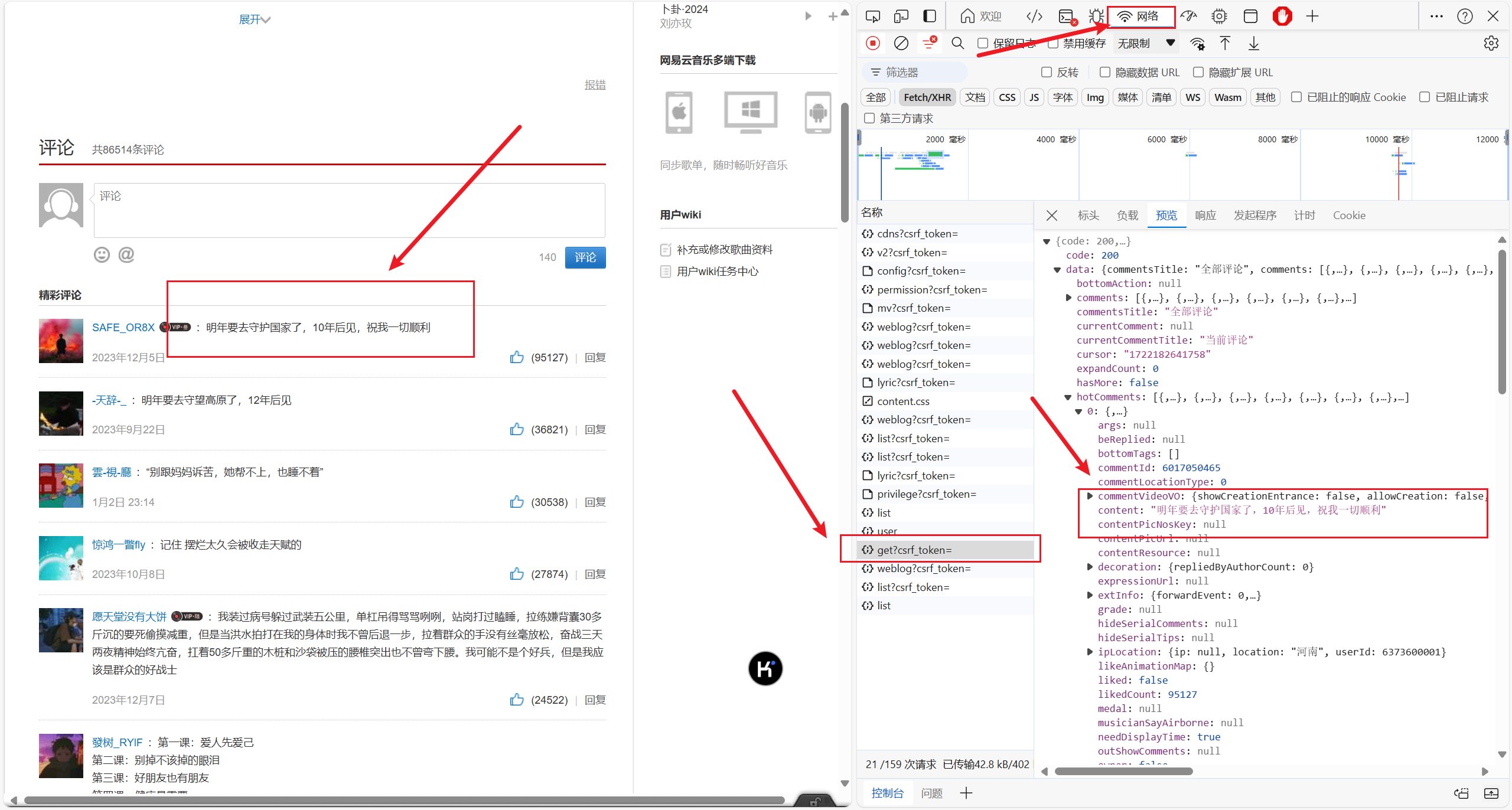This screenshot has width=1512, height=810.
Task: Clear the network log
Action: pos(901,43)
